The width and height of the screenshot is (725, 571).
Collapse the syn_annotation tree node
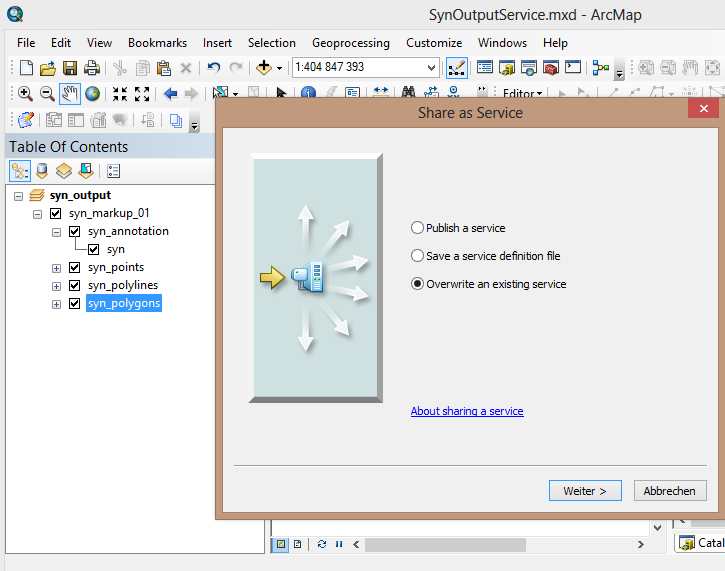(x=57, y=232)
